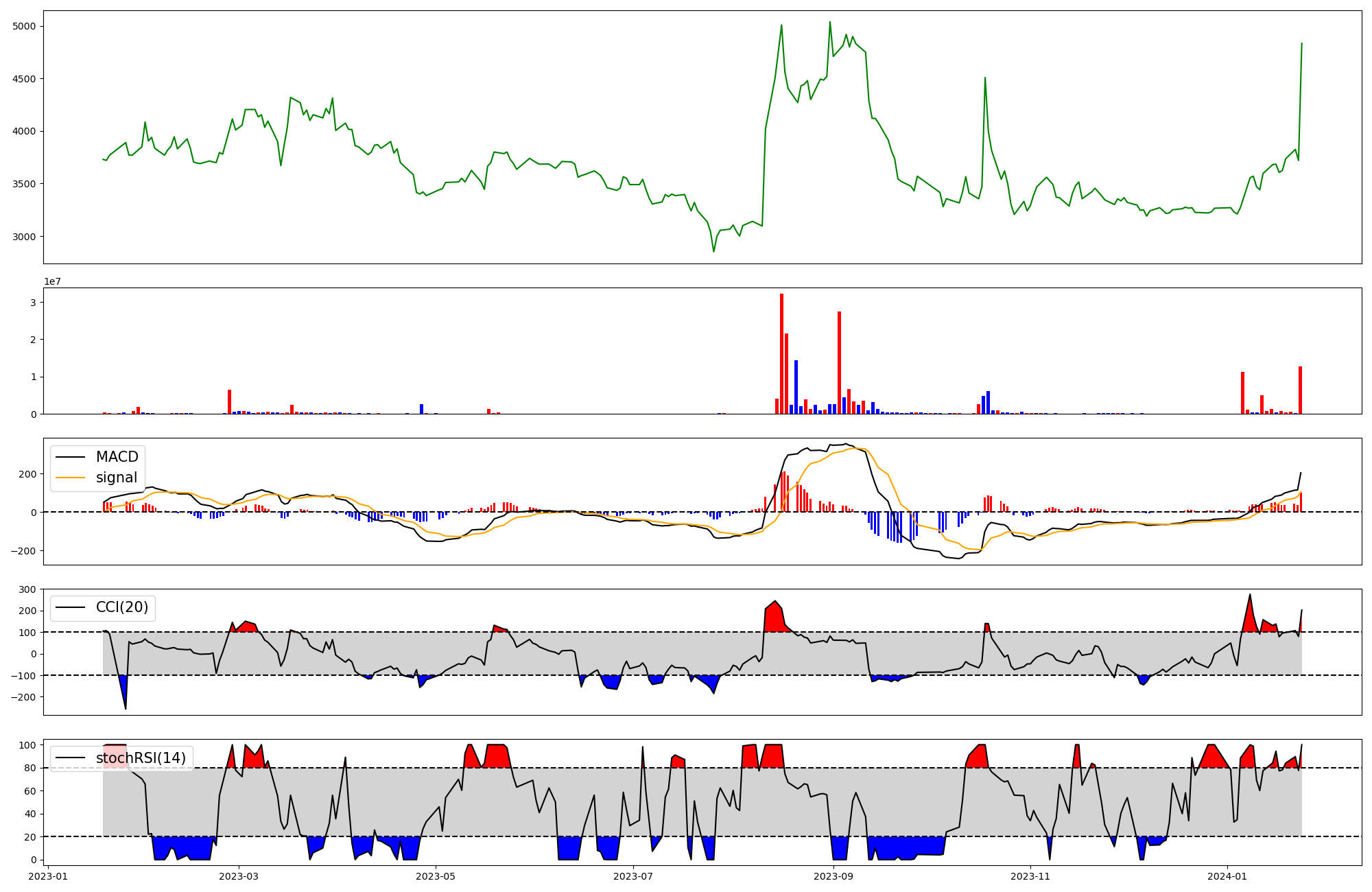1372x892 pixels.
Task: Click the 2023-01 date tick label
Action: pos(49,876)
